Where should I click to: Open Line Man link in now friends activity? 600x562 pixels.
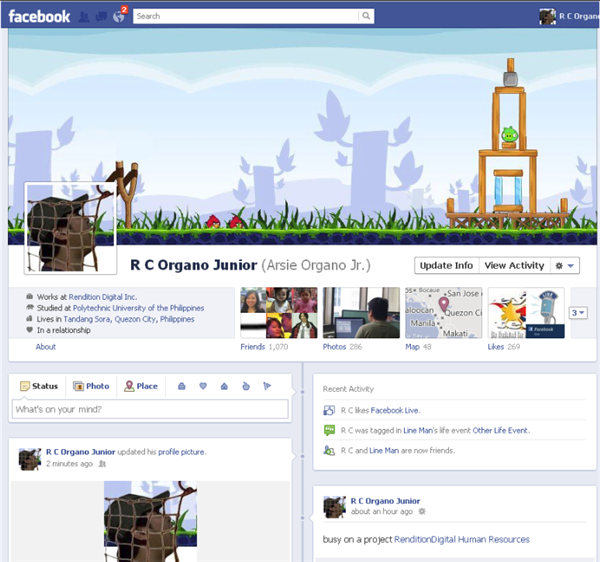point(384,451)
